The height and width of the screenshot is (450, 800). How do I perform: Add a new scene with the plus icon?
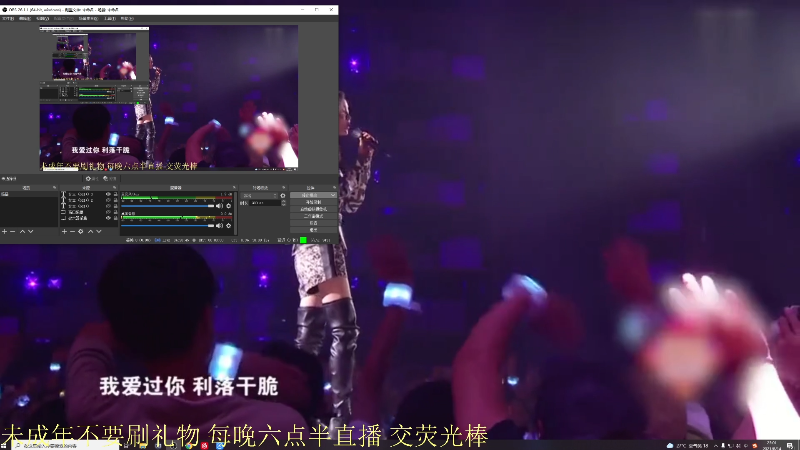coord(5,232)
